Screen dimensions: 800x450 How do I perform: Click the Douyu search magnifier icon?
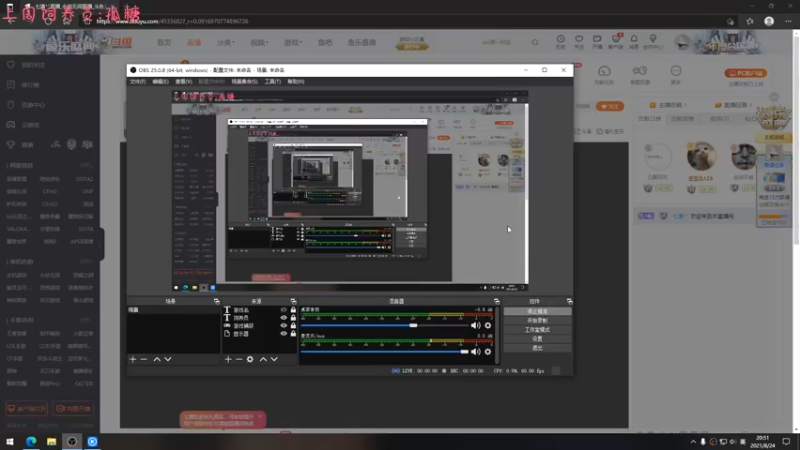click(x=535, y=42)
